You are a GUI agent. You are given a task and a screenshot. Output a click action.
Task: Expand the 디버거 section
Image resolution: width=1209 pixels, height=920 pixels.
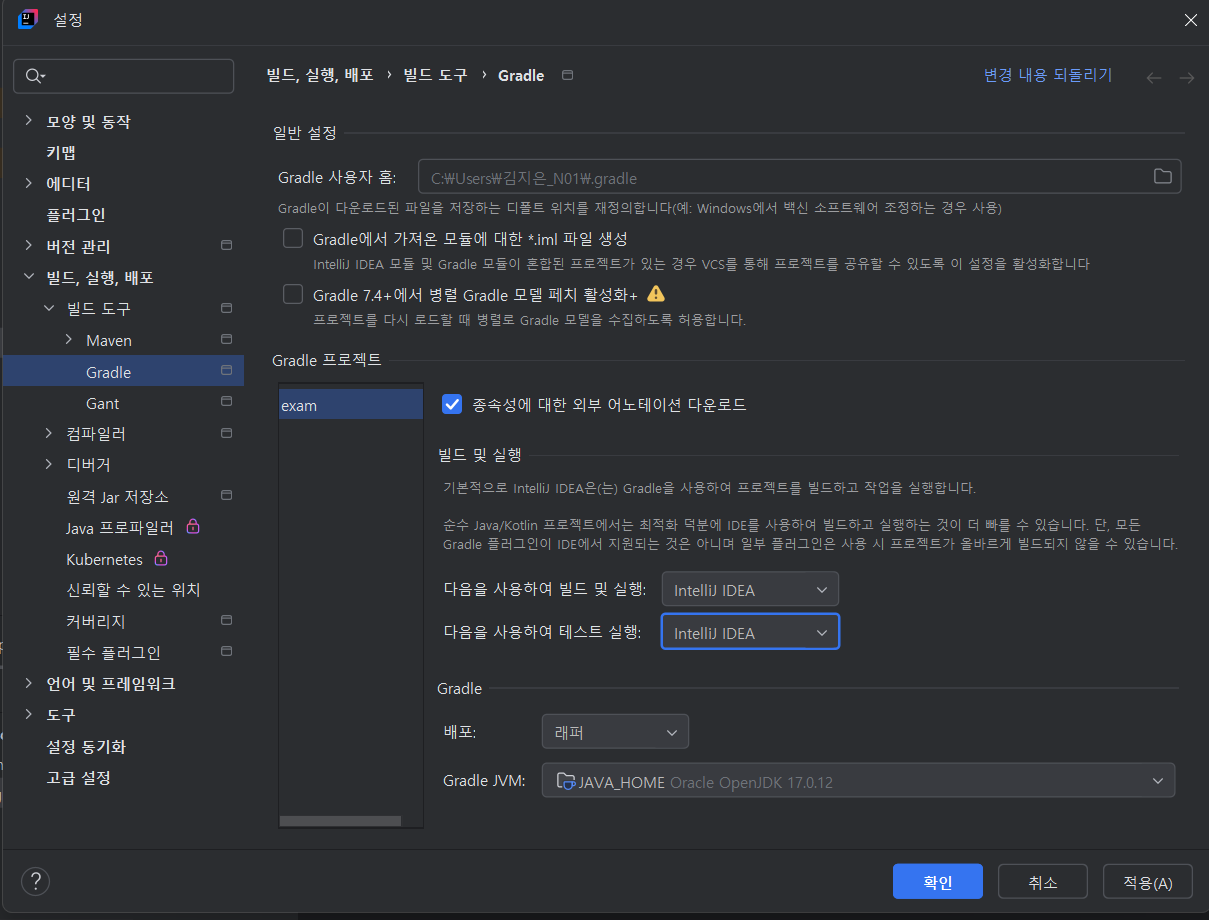pos(49,464)
